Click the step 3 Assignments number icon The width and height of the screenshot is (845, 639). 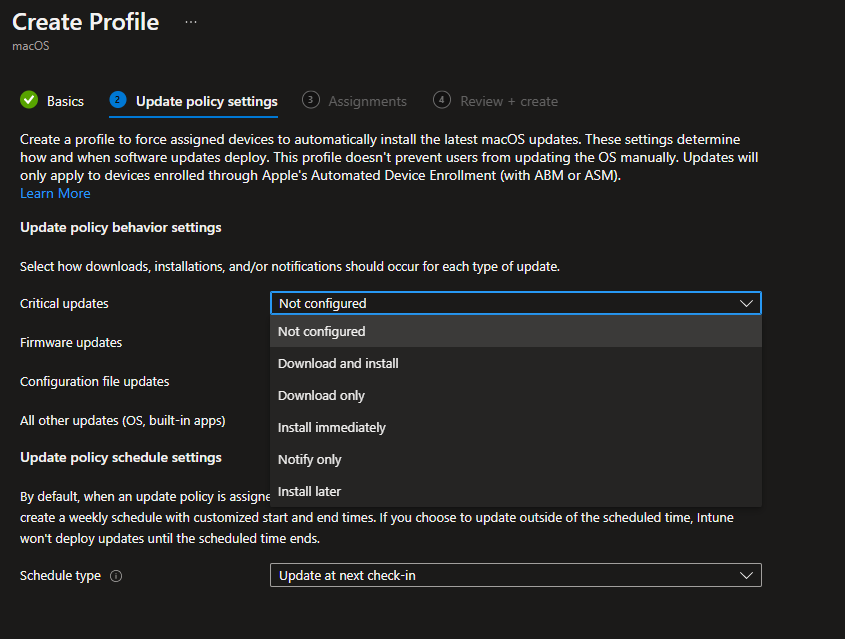[x=311, y=100]
